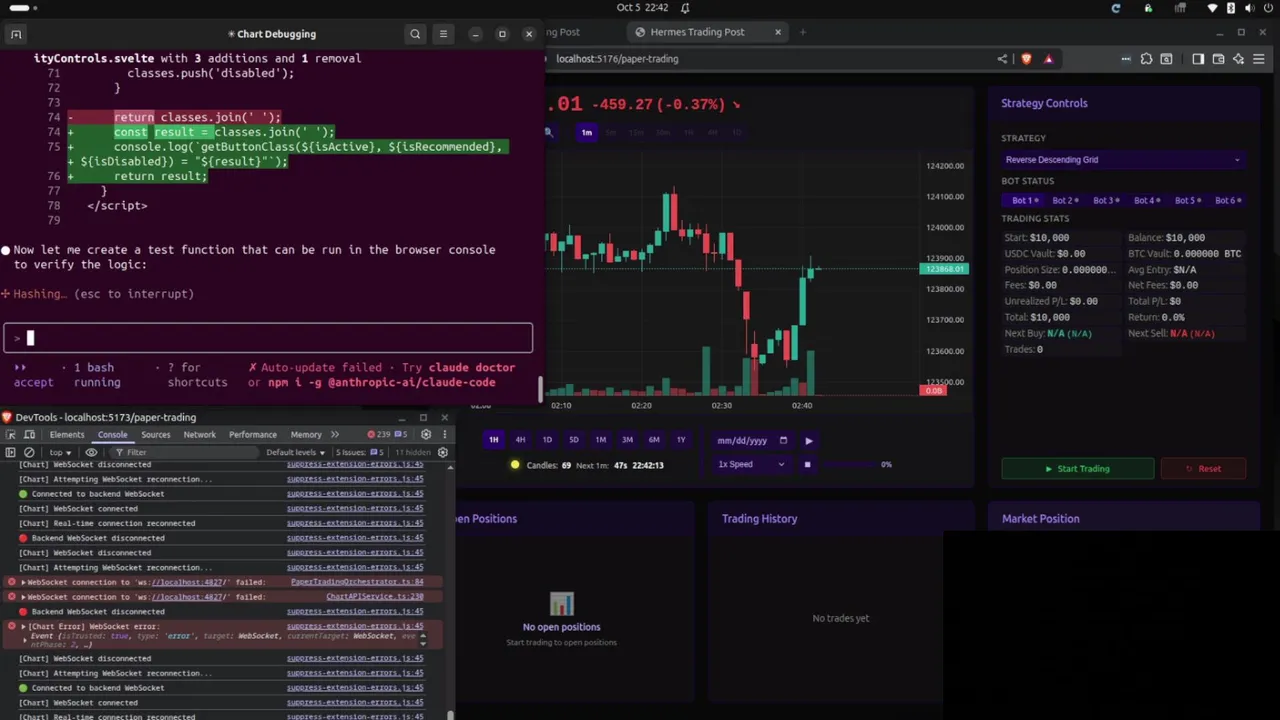Image resolution: width=1280 pixels, height=720 pixels.
Task: Open the terminal hamburger menu
Action: click(443, 34)
